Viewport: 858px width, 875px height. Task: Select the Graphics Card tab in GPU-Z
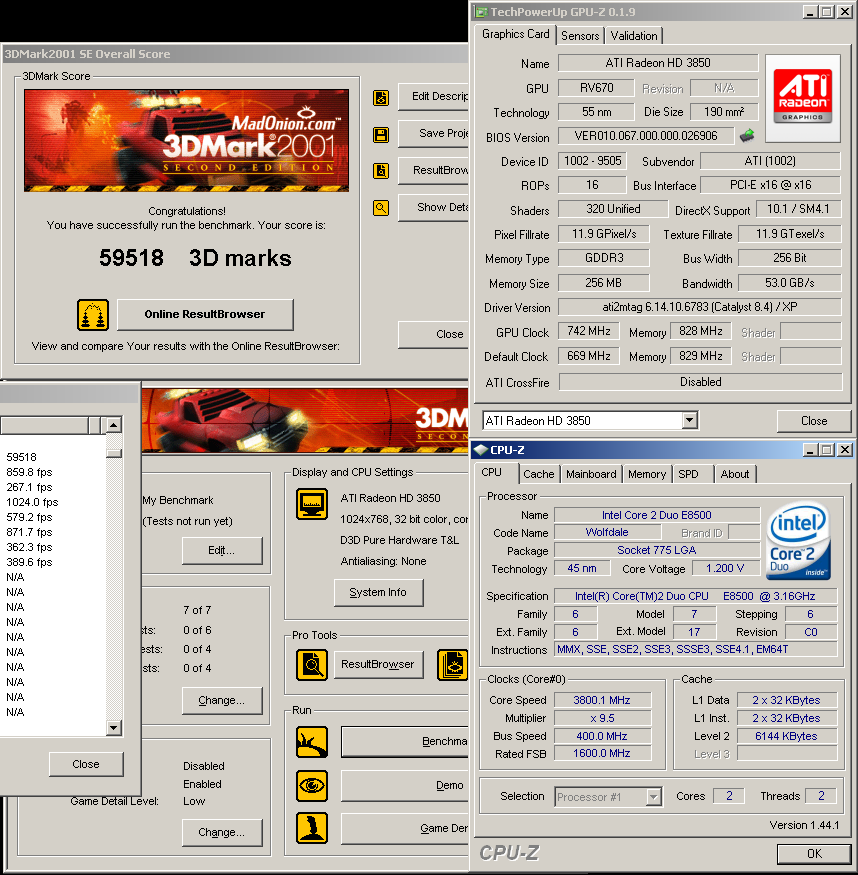tap(515, 34)
